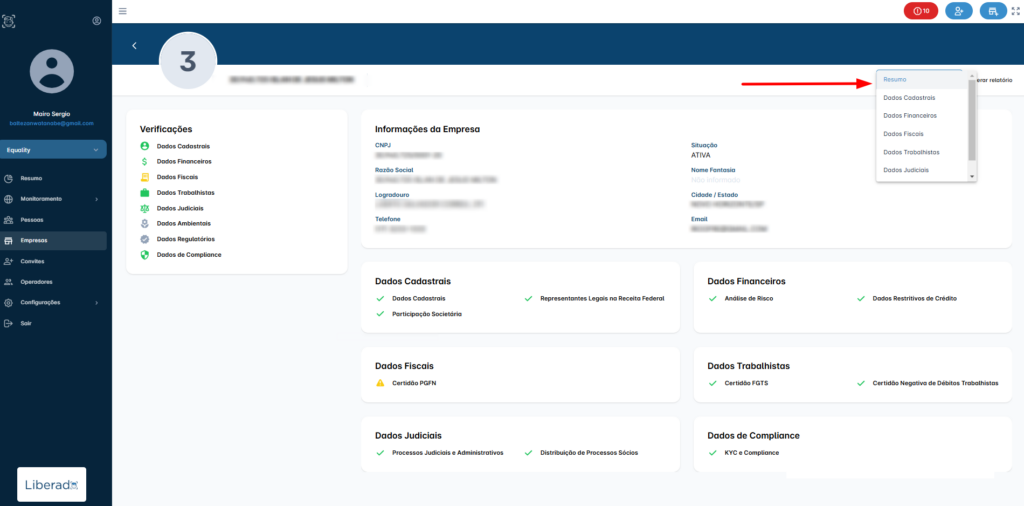Screen dimensions: 1024x506
Task: Choose Dados Trabalhistas in dropdown list
Action: (x=922, y=152)
